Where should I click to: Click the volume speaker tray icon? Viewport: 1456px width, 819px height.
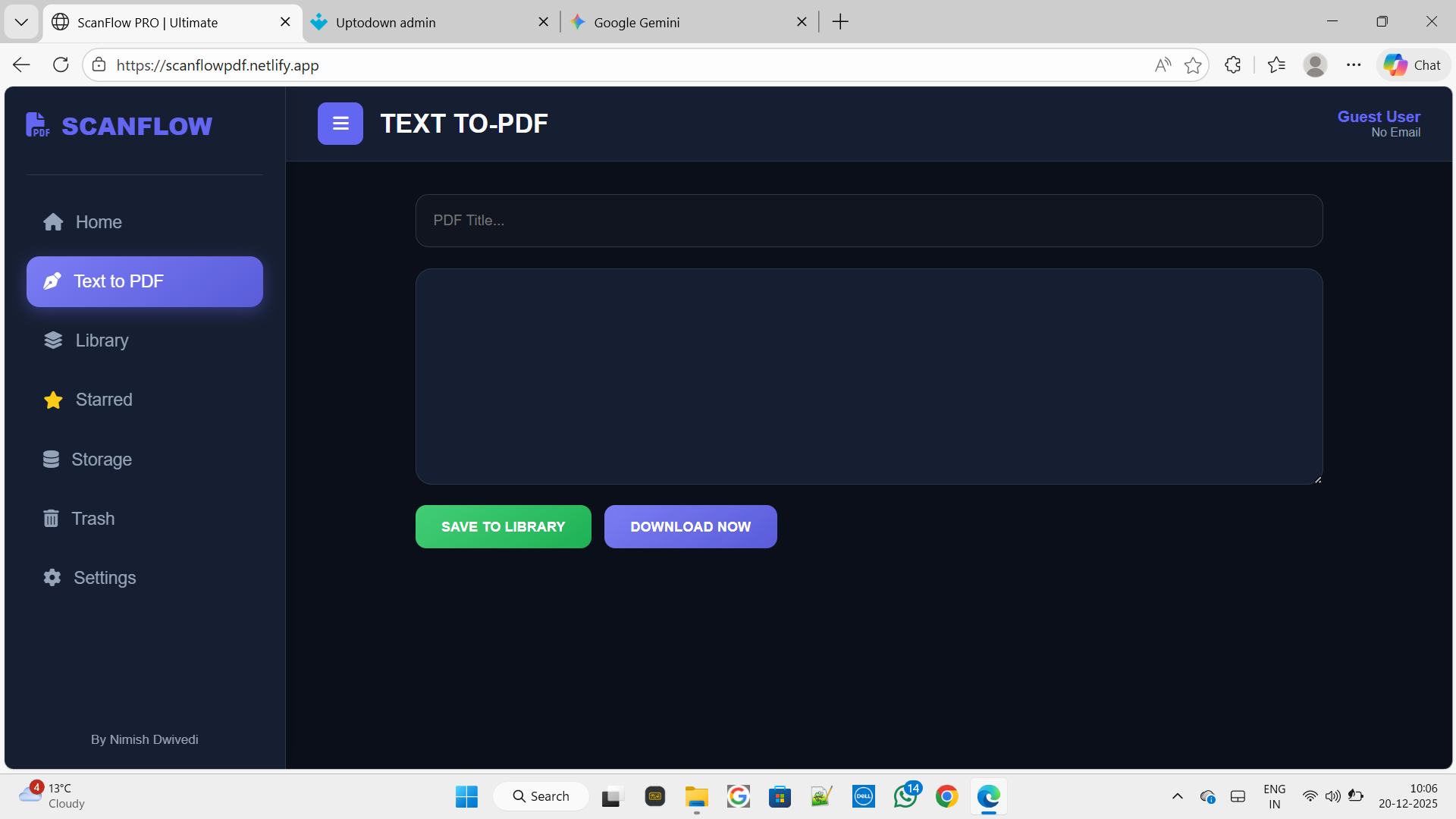tap(1332, 796)
